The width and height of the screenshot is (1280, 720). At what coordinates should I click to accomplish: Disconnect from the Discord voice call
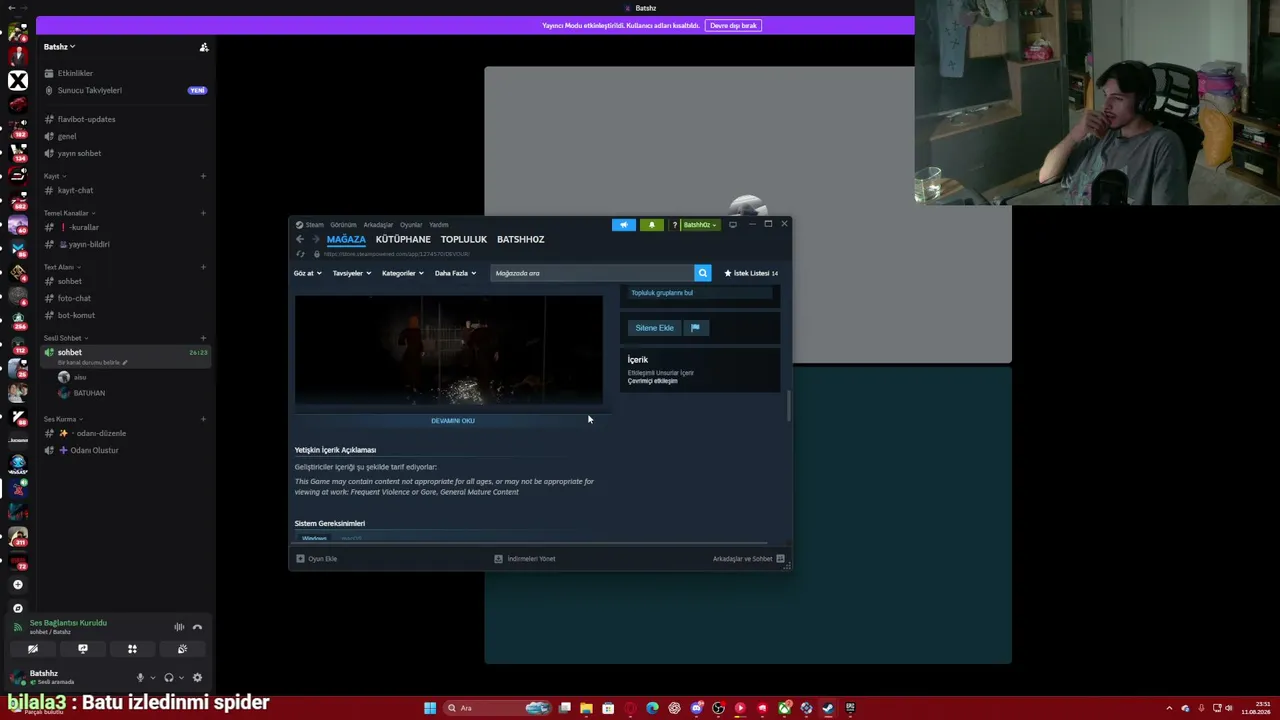pos(197,627)
